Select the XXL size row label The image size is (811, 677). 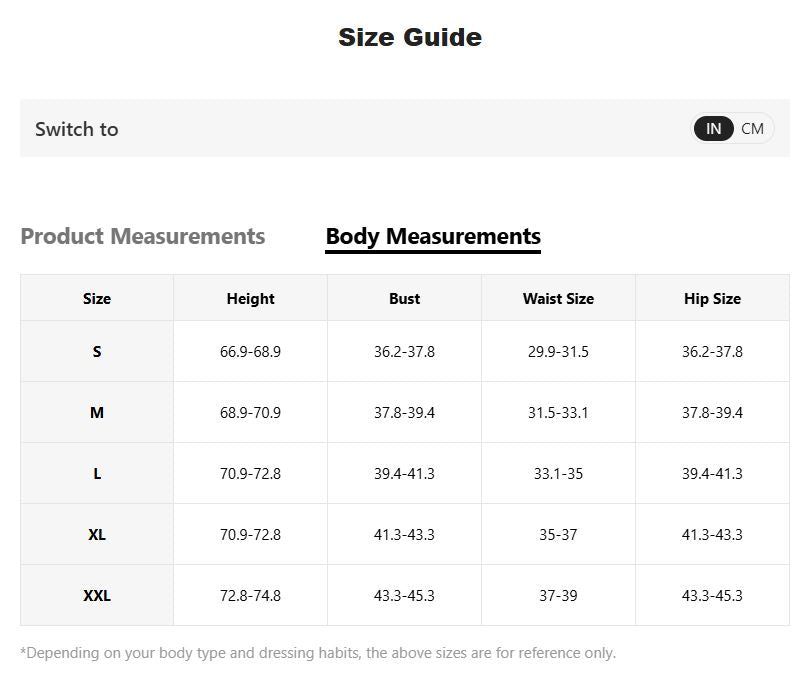point(97,595)
